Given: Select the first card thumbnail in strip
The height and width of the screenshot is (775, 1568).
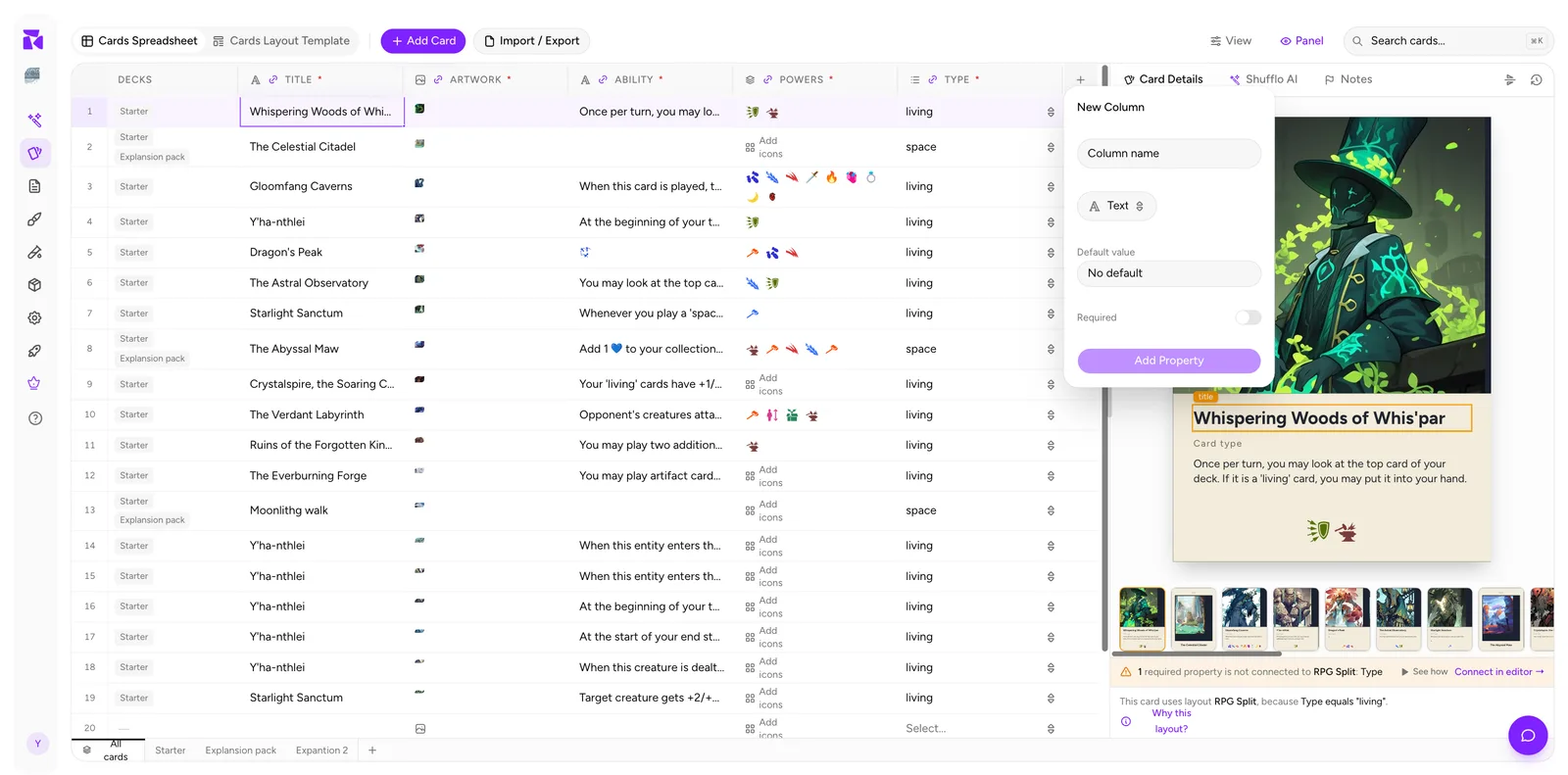Looking at the screenshot, I should pos(1143,618).
